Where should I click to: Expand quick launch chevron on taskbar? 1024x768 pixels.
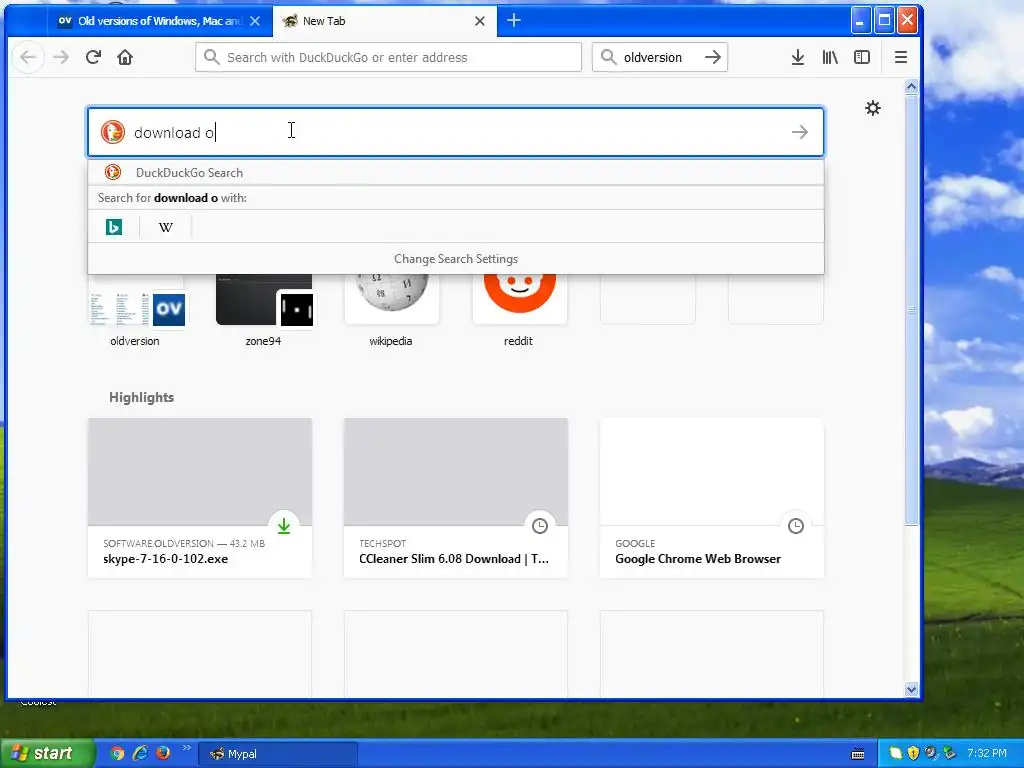(186, 748)
